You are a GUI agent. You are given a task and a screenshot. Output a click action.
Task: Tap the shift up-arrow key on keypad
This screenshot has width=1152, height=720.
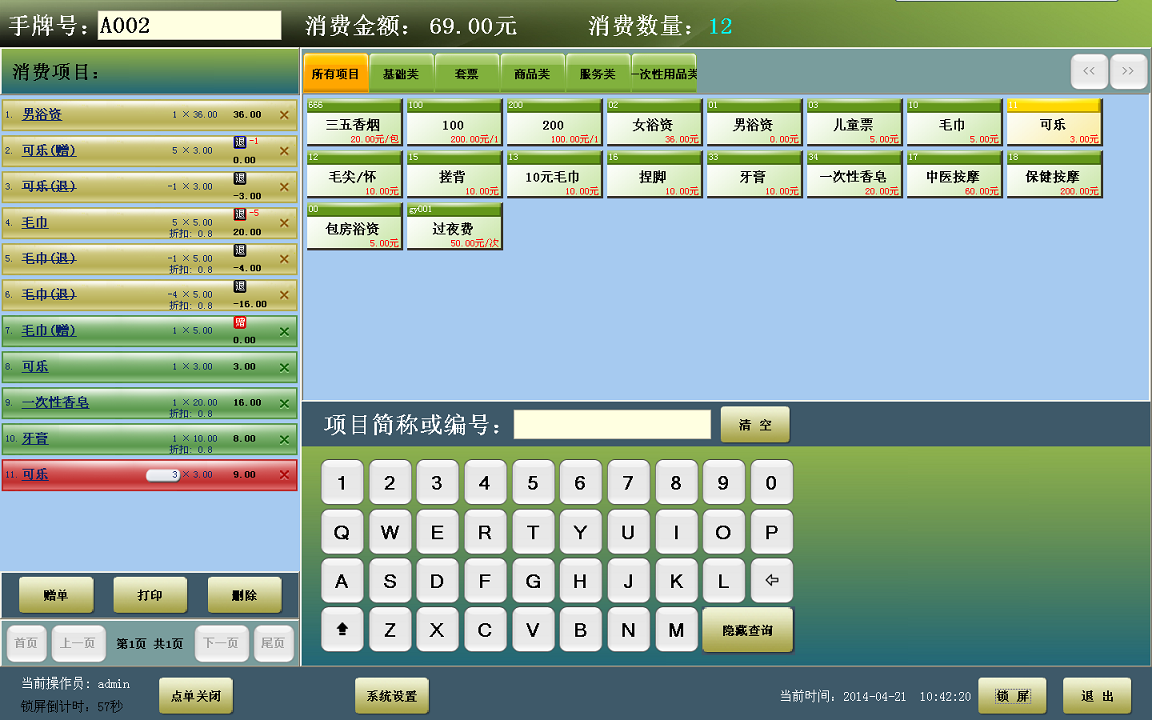(342, 630)
